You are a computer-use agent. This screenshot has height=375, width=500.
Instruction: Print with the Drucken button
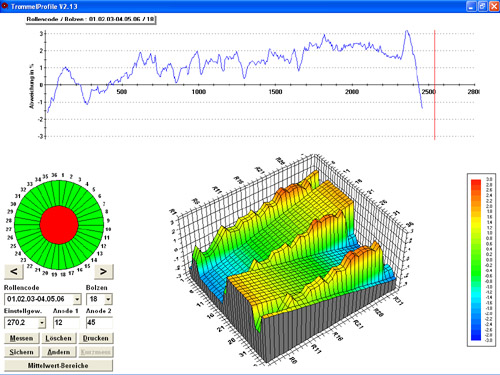(x=96, y=338)
